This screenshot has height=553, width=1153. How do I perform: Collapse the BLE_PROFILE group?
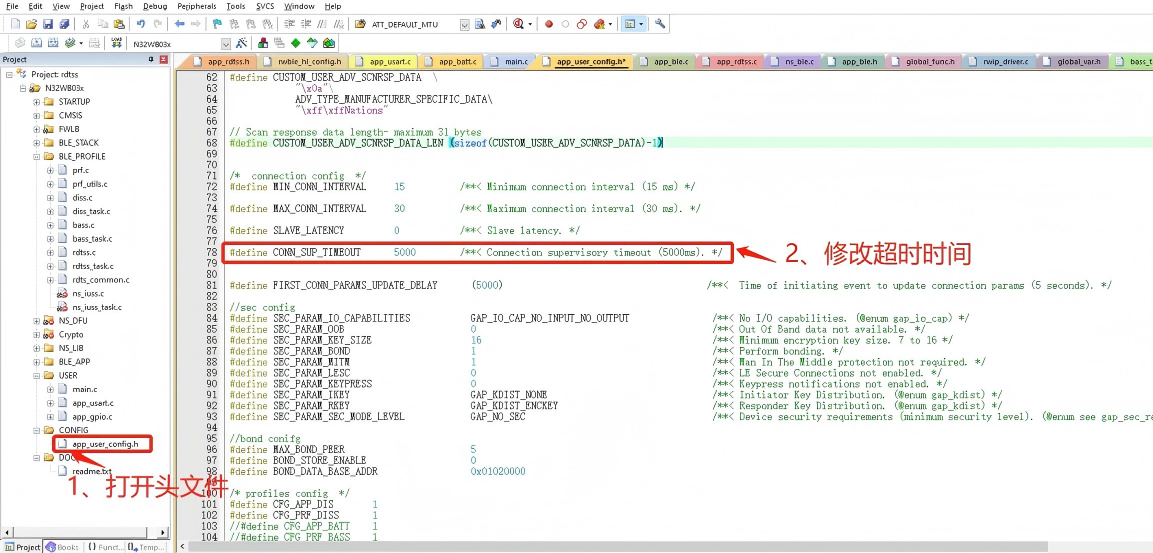click(x=37, y=157)
